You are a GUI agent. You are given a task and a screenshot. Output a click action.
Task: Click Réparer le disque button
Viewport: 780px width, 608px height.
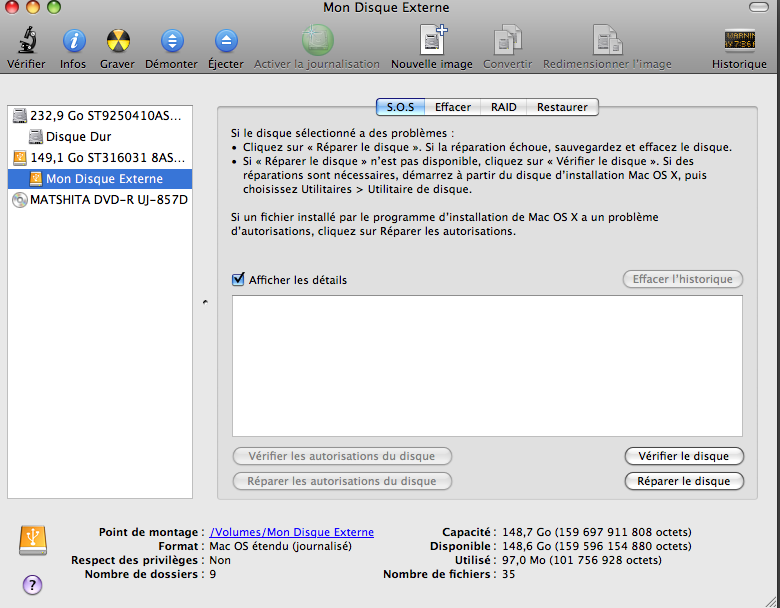[684, 481]
